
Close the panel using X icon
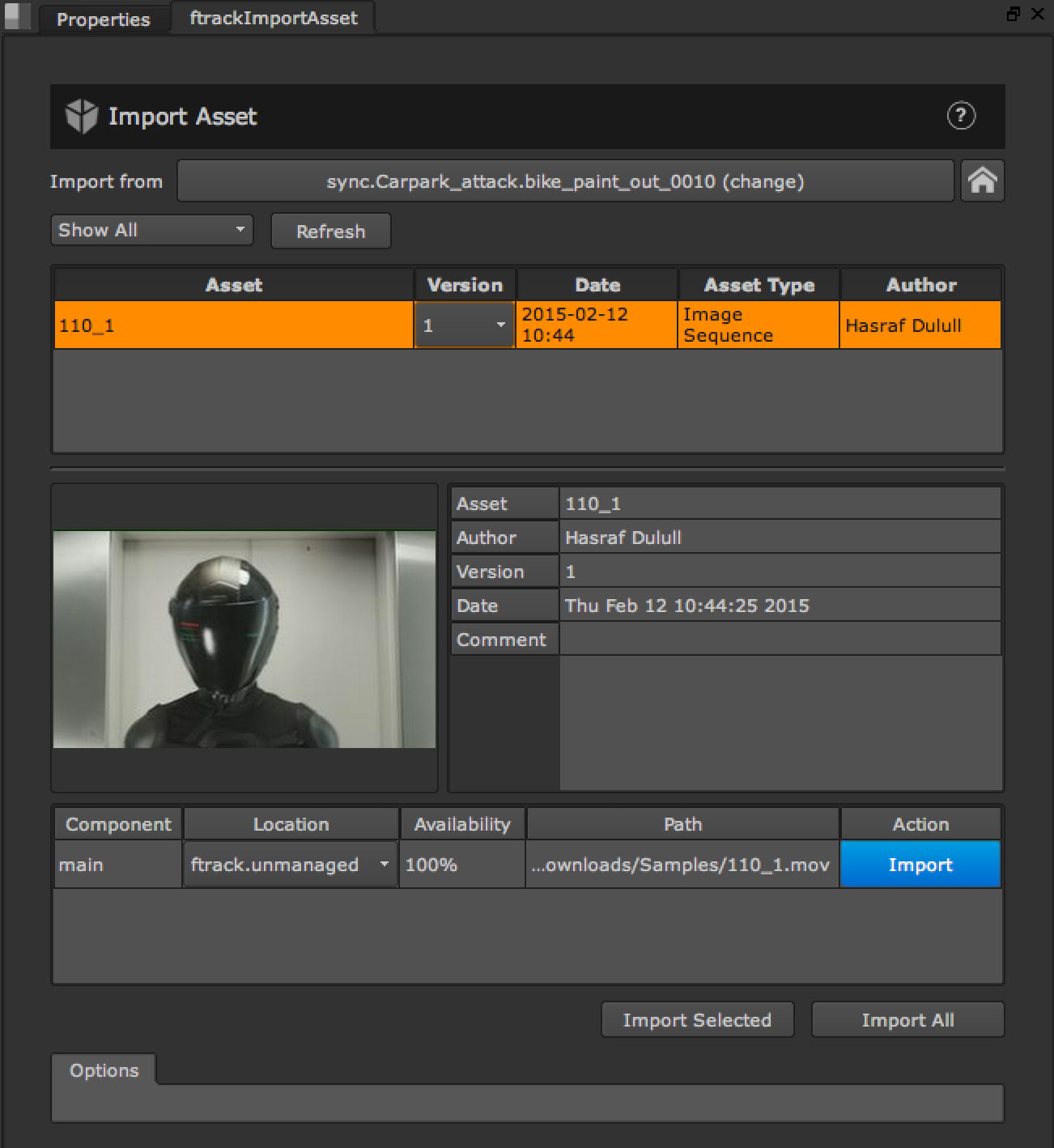pos(1037,14)
